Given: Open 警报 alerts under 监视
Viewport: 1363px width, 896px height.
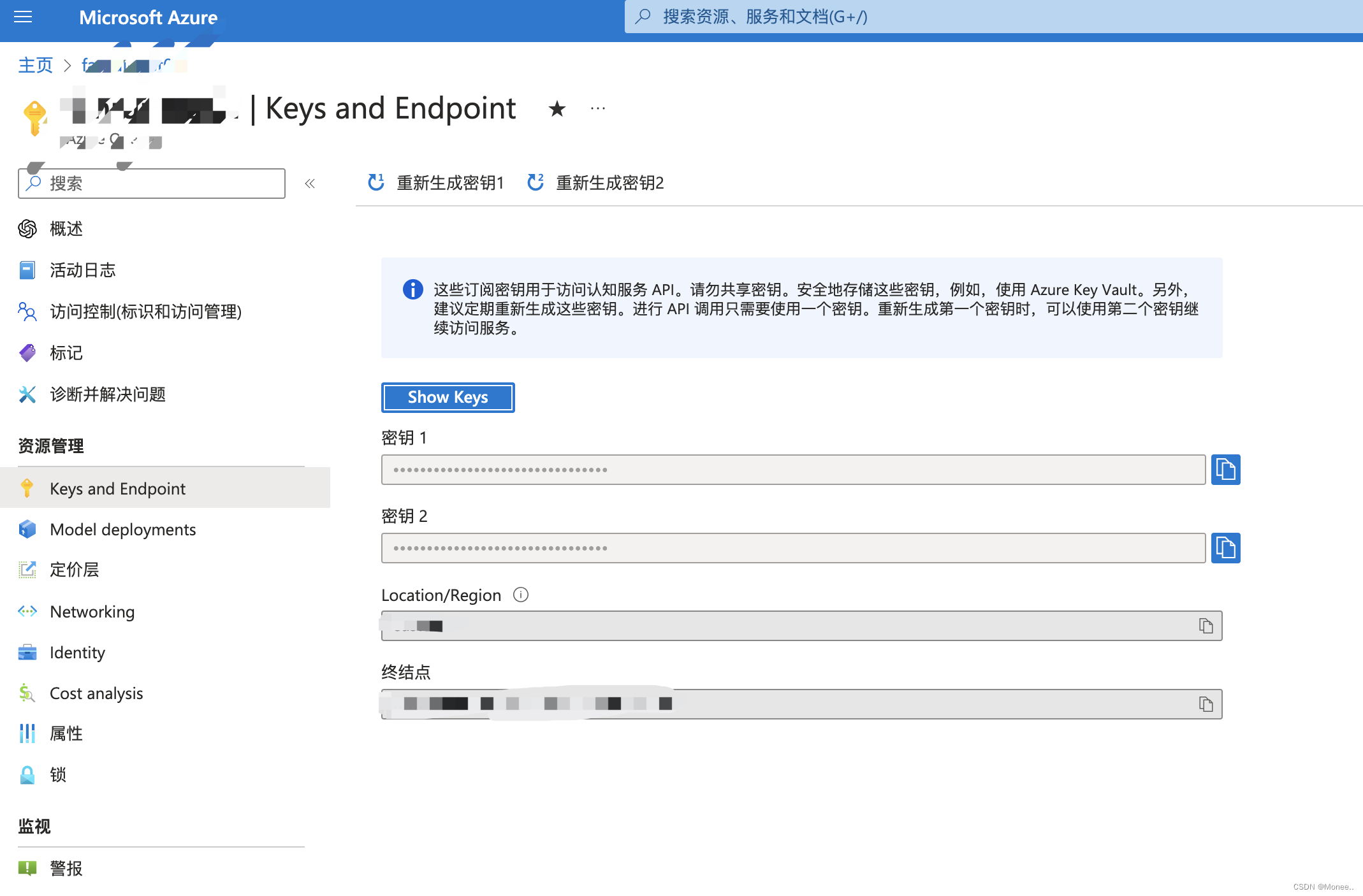Looking at the screenshot, I should click(x=66, y=868).
